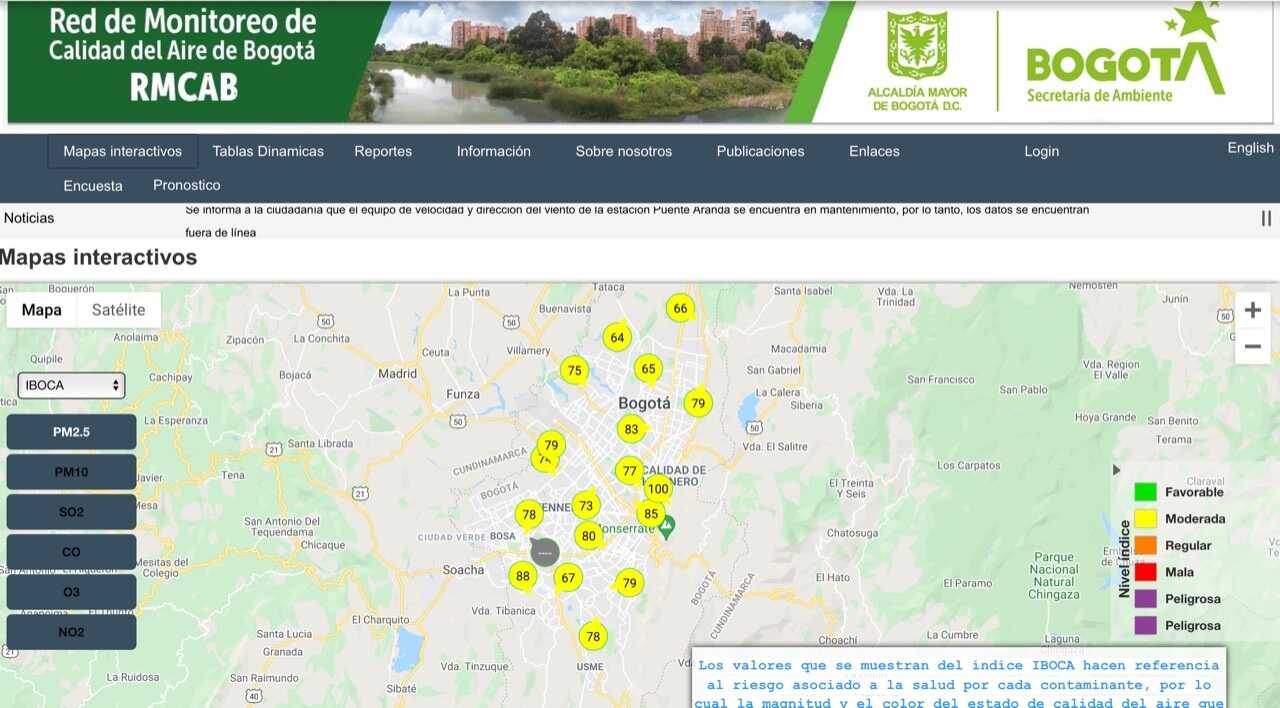This screenshot has width=1280, height=708.
Task: Click the station marker showing 83
Action: pos(630,430)
